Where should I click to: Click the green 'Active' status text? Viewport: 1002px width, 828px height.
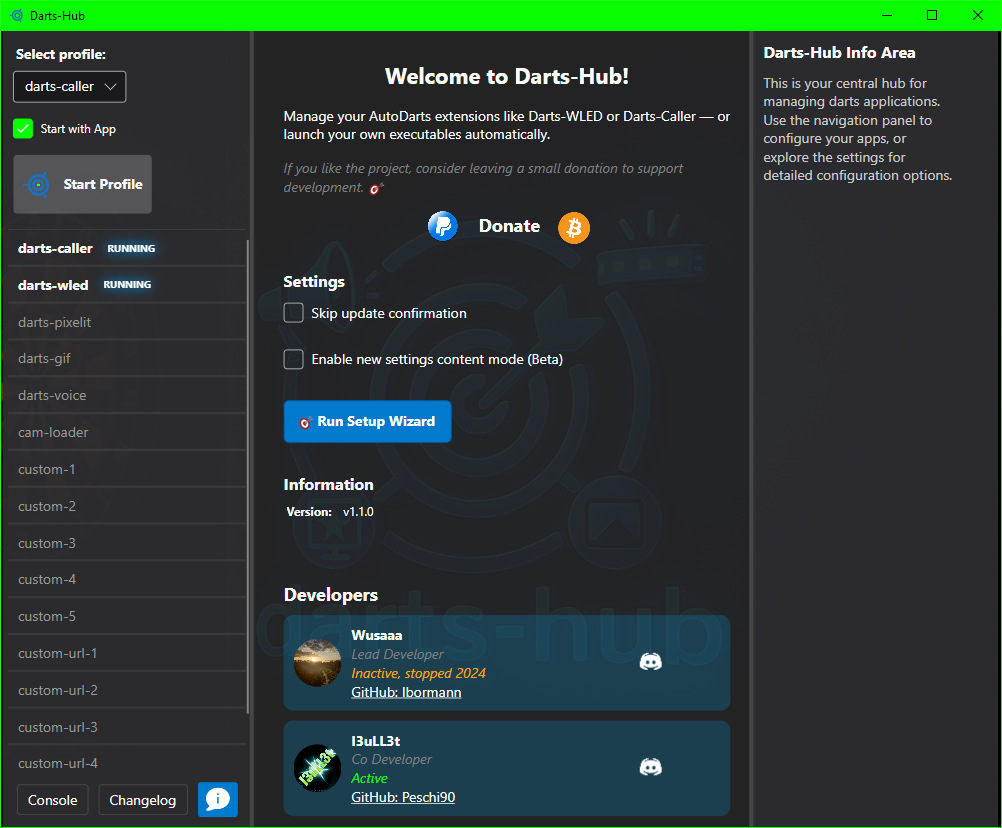[x=369, y=778]
